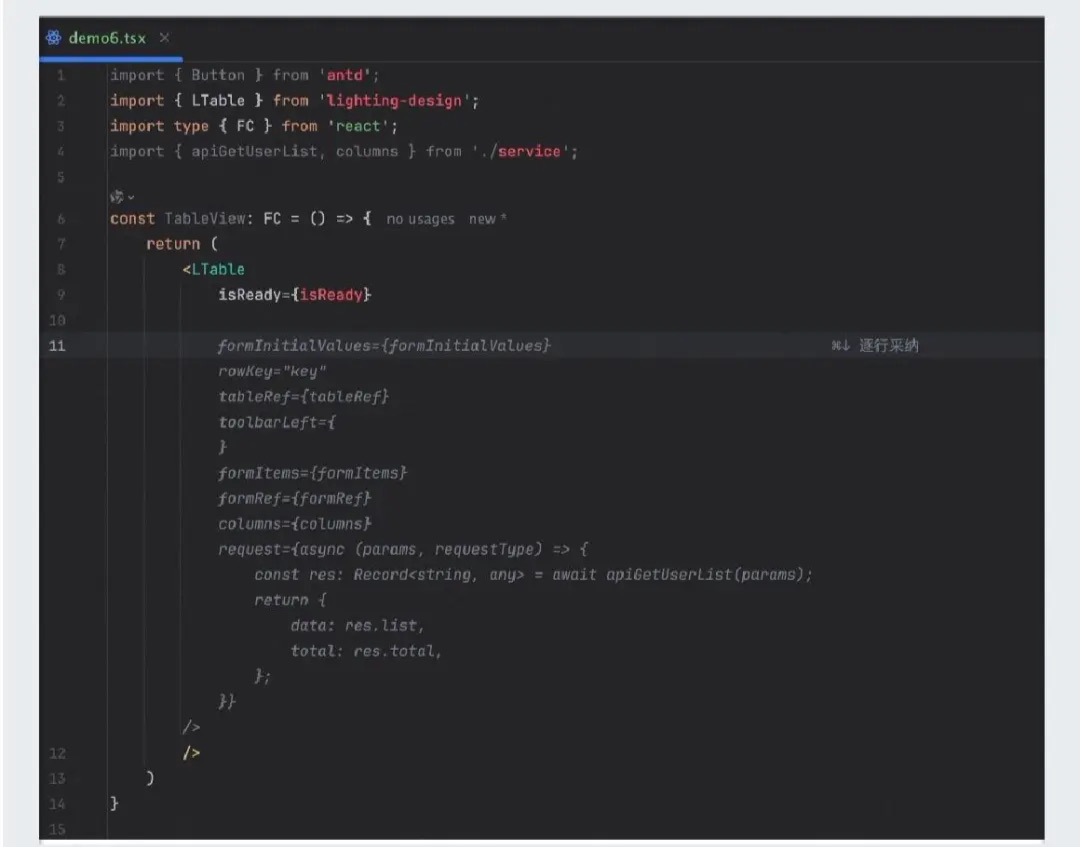Click the 'antd' import string
The width and height of the screenshot is (1080, 847).
(x=344, y=75)
